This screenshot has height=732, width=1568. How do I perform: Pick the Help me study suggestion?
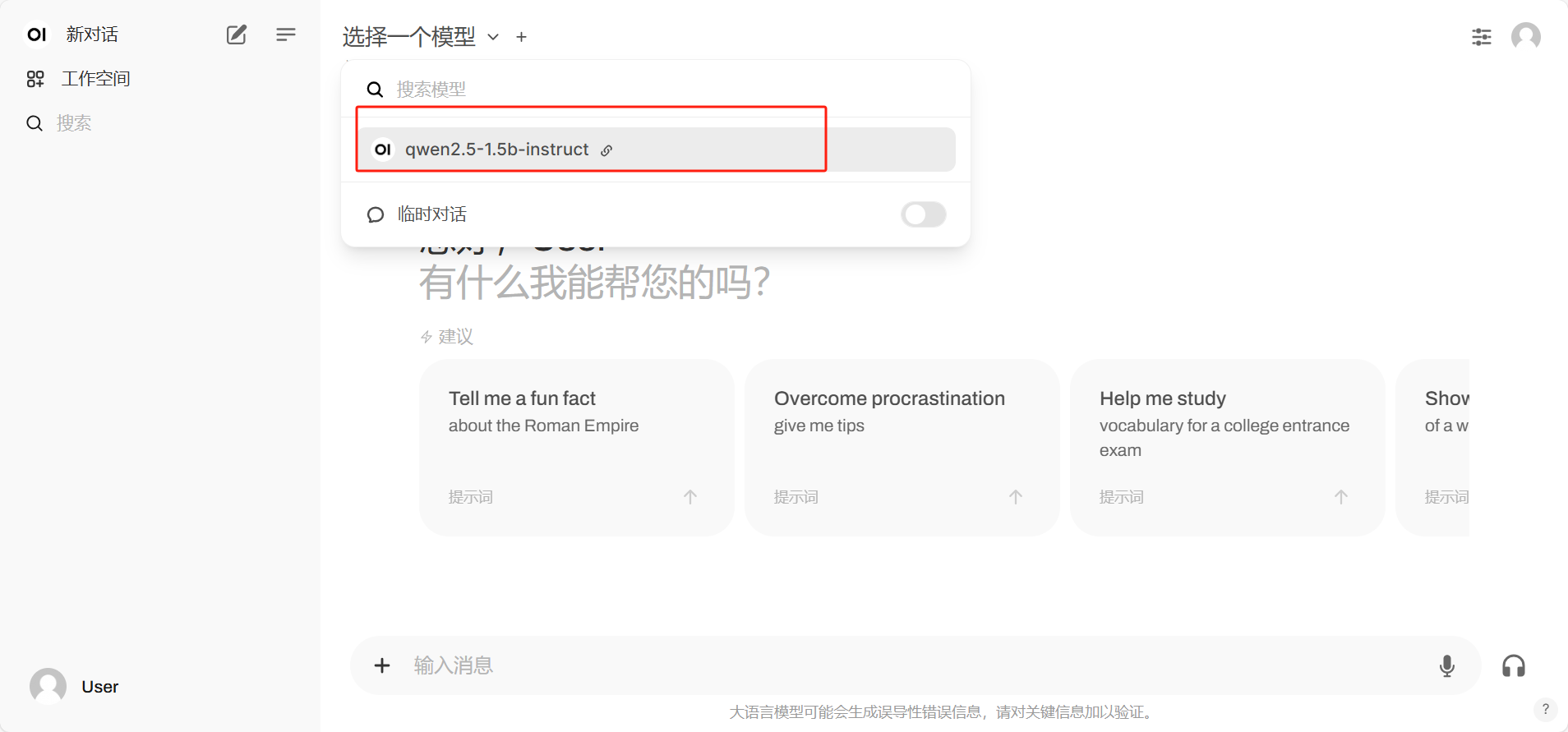[1226, 447]
